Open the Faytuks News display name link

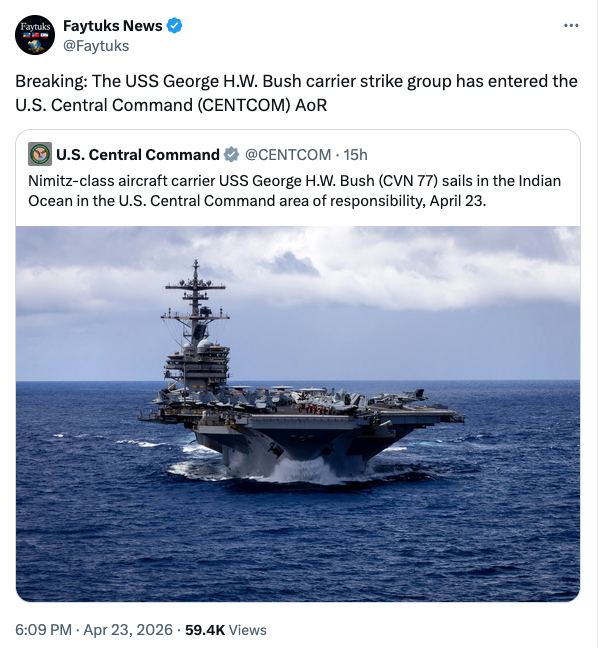point(112,26)
